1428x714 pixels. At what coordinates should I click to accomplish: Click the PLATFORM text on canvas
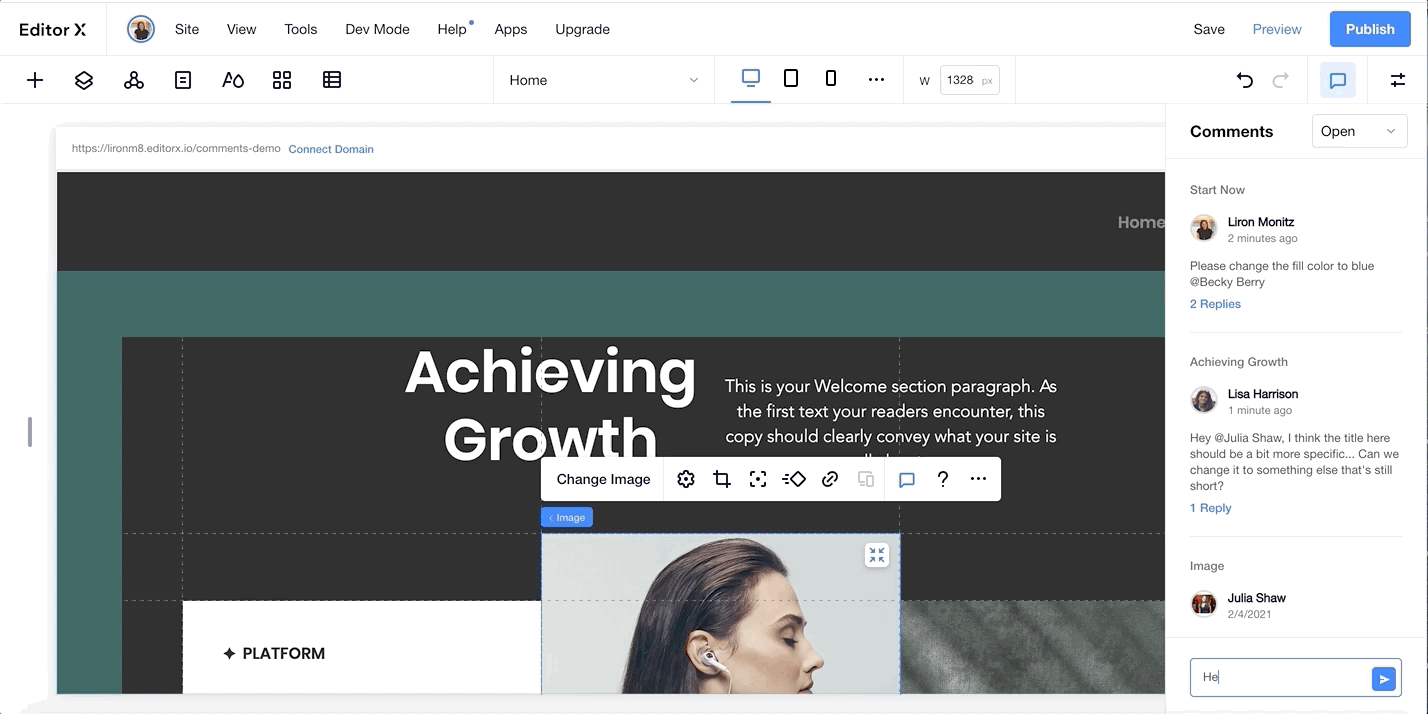pos(283,653)
